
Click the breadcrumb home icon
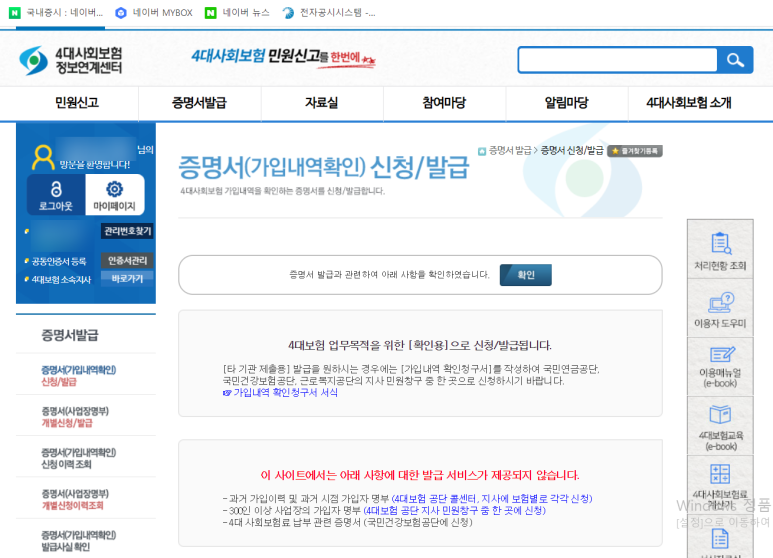pos(482,151)
